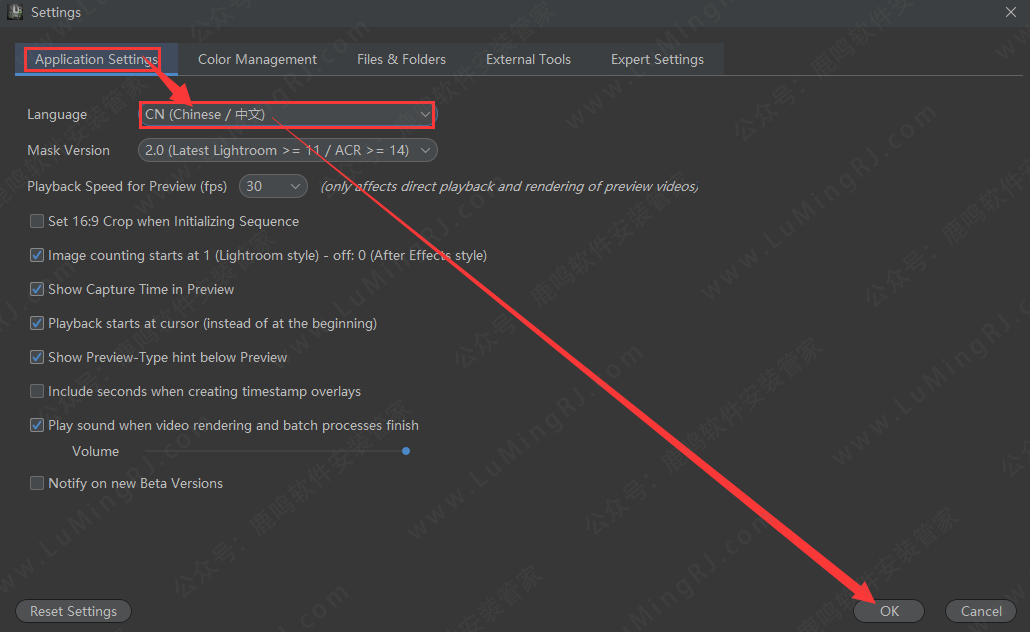Close the Settings dialog window

click(1010, 12)
